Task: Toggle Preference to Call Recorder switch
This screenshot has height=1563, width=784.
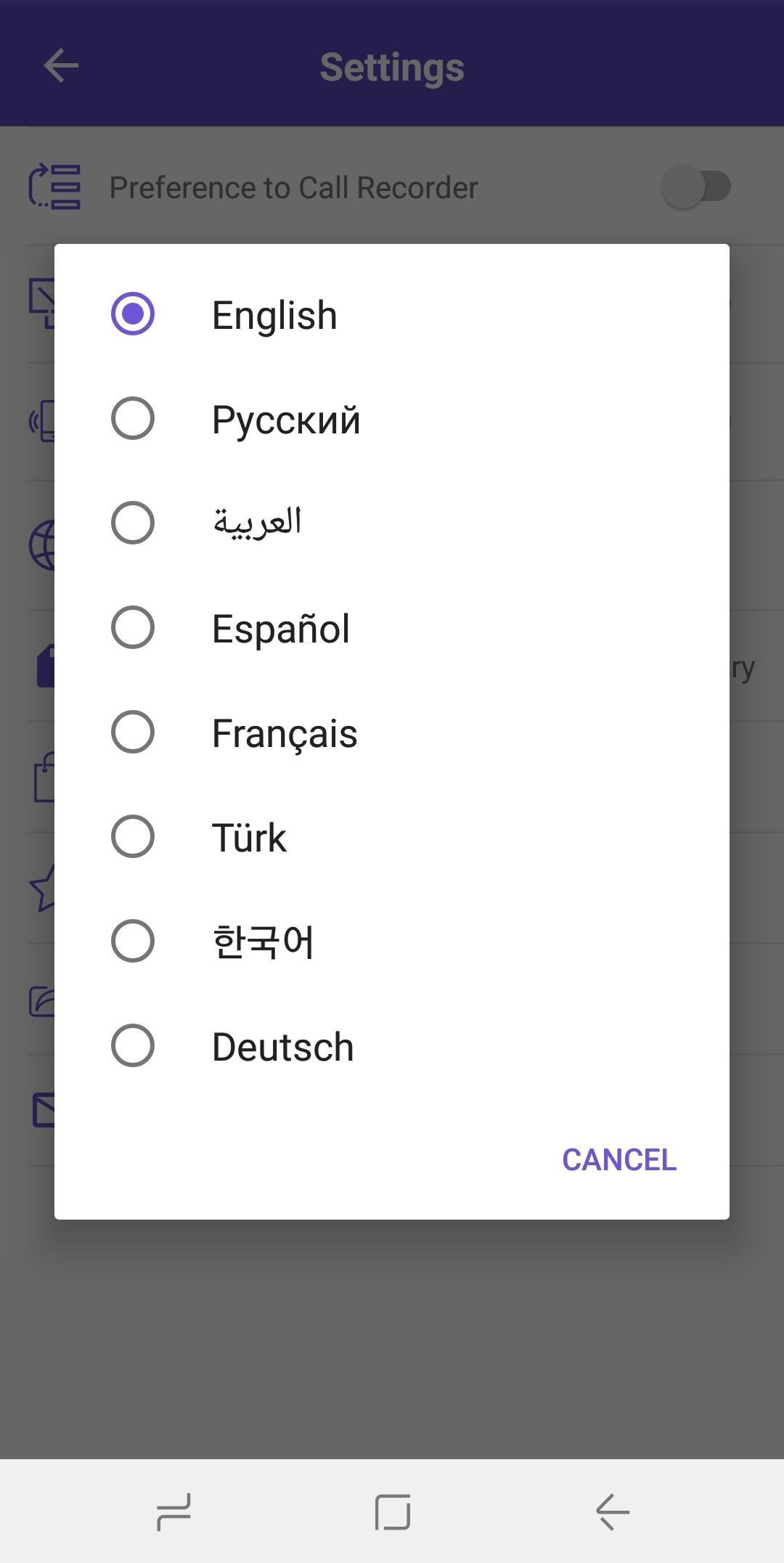Action: (695, 187)
